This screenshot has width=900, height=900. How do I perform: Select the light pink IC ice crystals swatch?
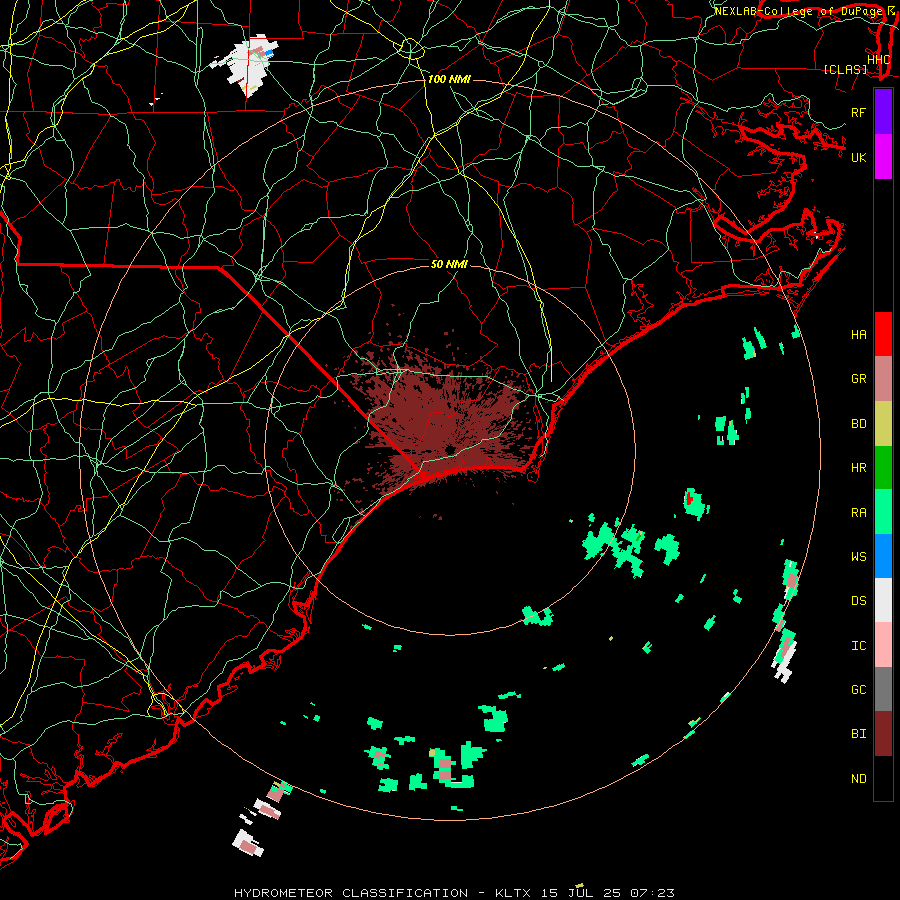[x=883, y=645]
